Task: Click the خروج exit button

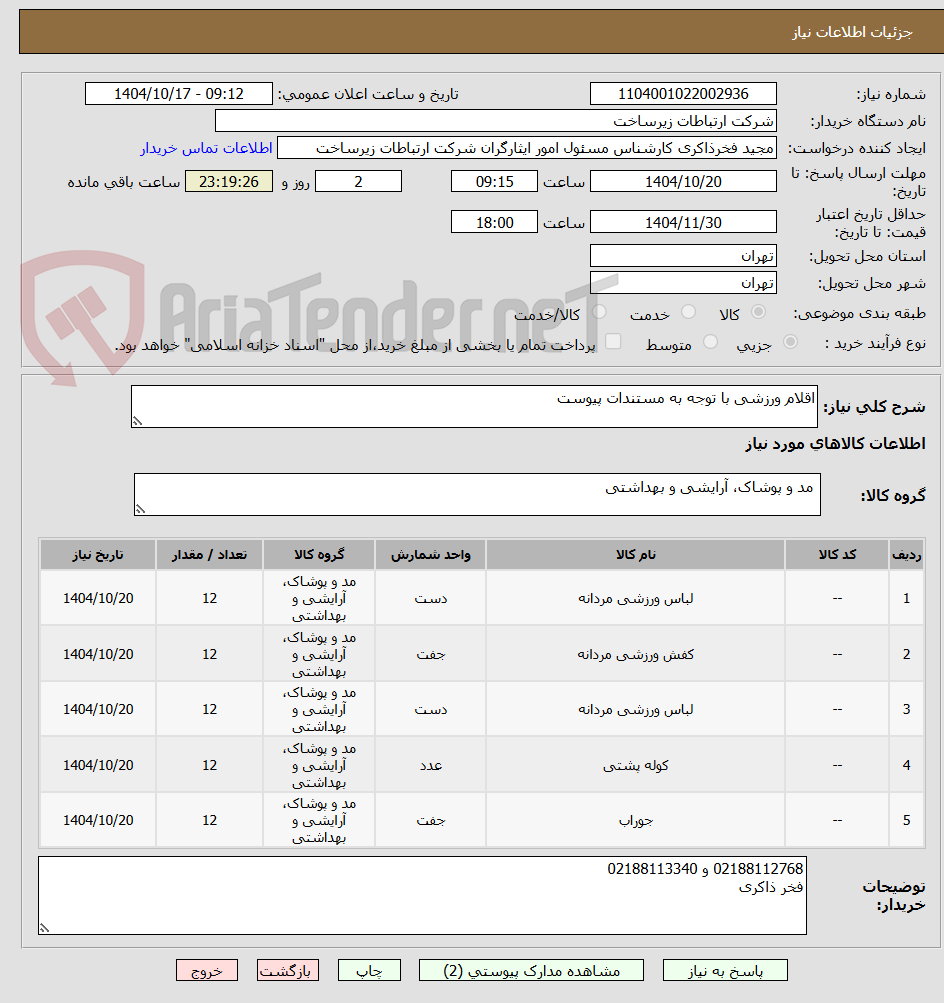Action: point(207,970)
